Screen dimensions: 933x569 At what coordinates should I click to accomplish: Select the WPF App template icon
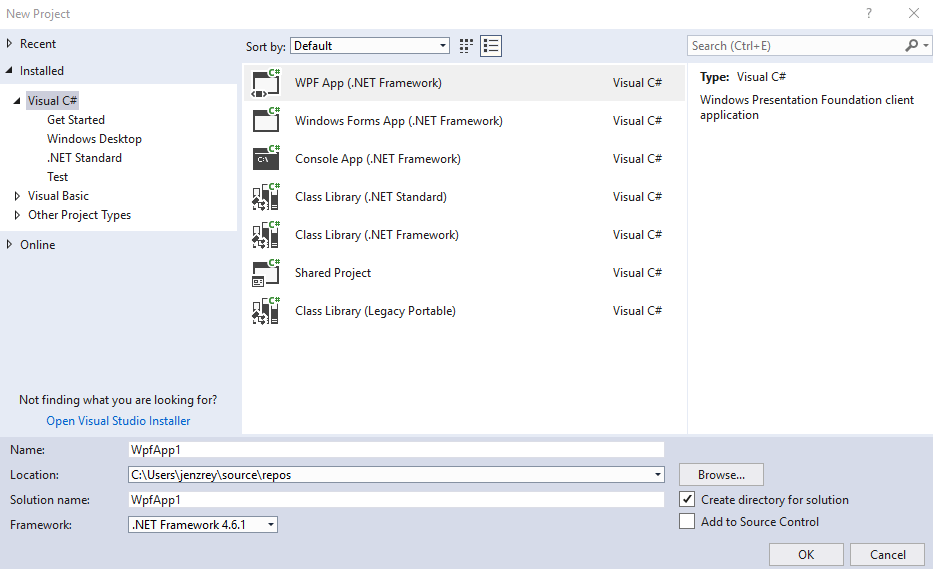click(265, 83)
